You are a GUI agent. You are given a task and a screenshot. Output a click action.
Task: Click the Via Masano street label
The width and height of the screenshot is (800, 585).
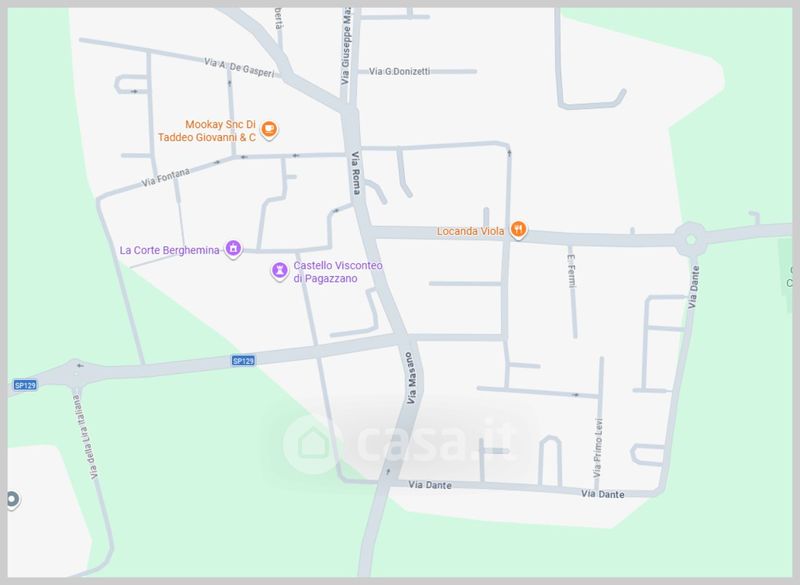tap(412, 378)
